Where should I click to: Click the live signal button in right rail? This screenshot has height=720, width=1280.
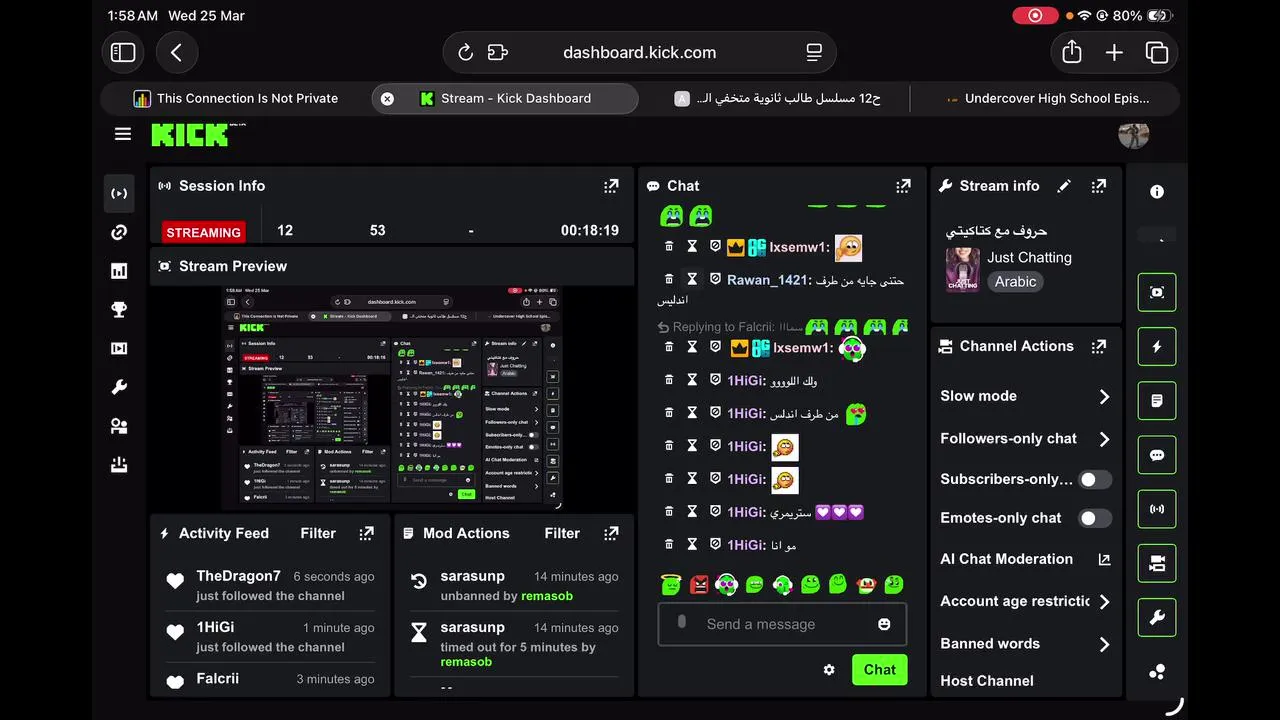(1157, 509)
